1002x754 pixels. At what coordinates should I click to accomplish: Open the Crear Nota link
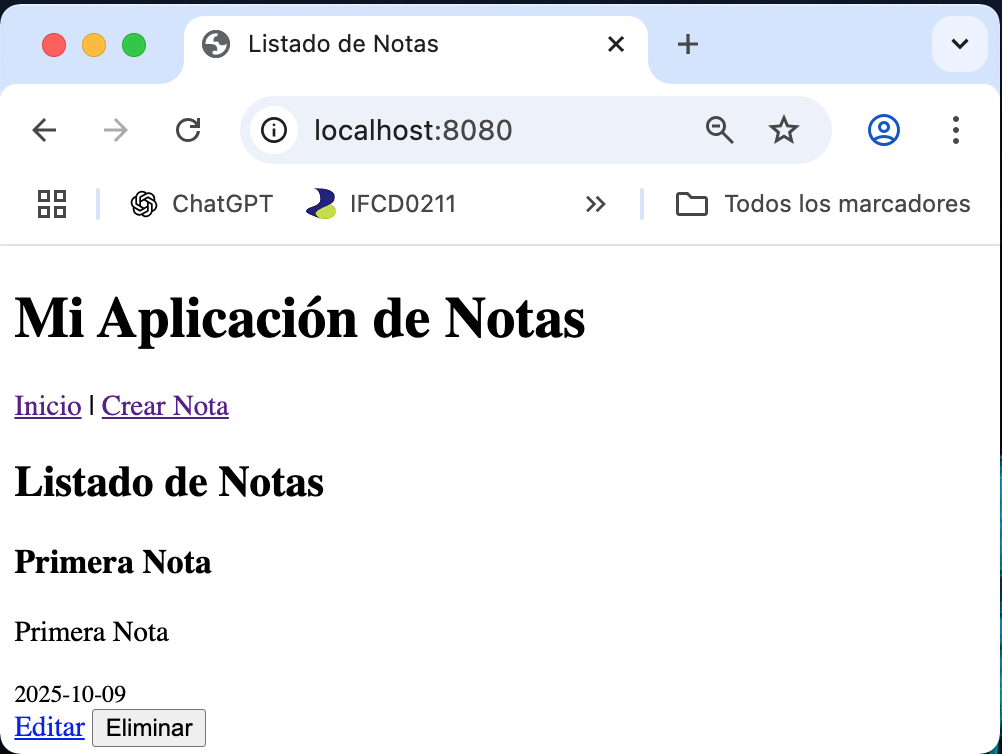pos(165,406)
